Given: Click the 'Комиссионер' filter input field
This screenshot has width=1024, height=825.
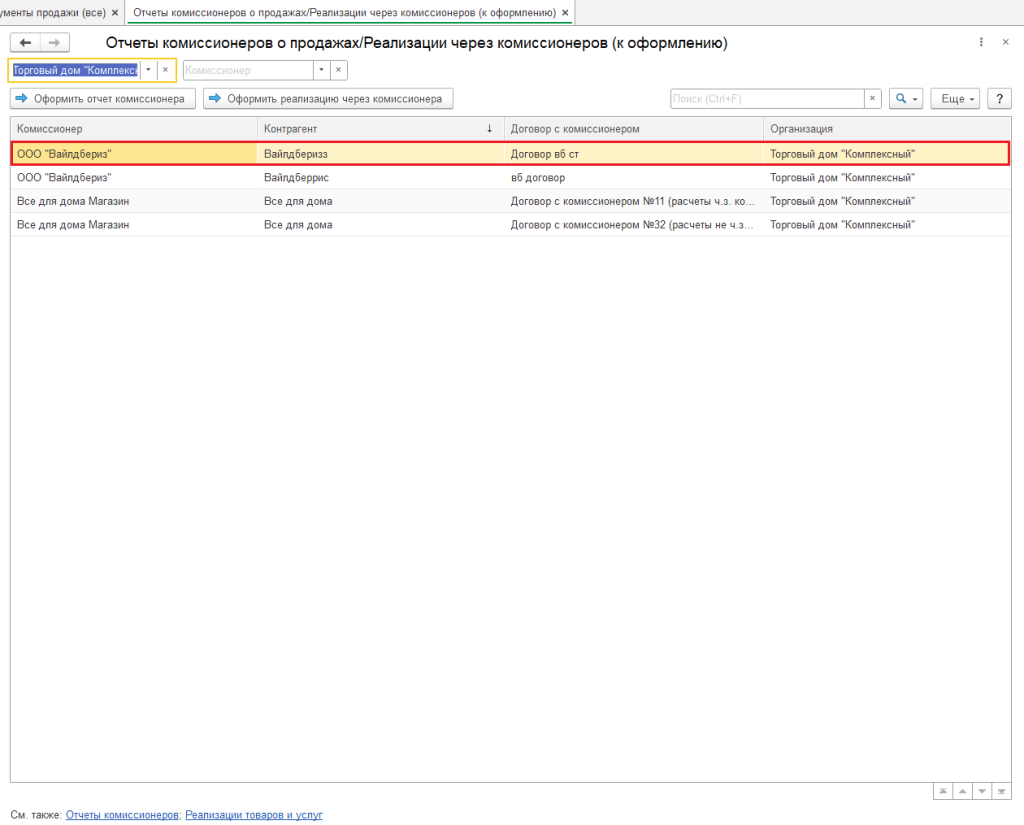Looking at the screenshot, I should pyautogui.click(x=248, y=70).
